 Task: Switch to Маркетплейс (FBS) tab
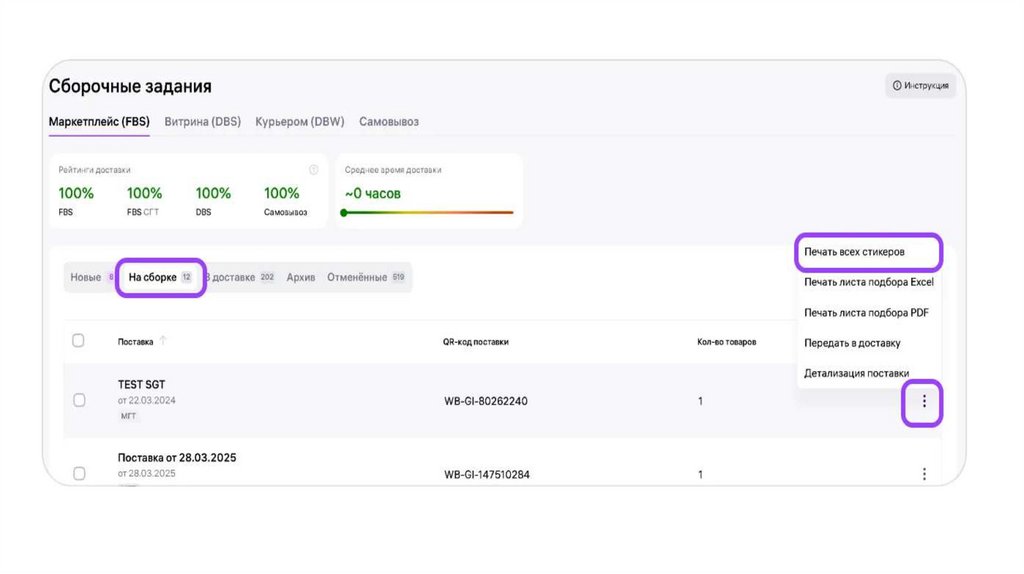(99, 121)
